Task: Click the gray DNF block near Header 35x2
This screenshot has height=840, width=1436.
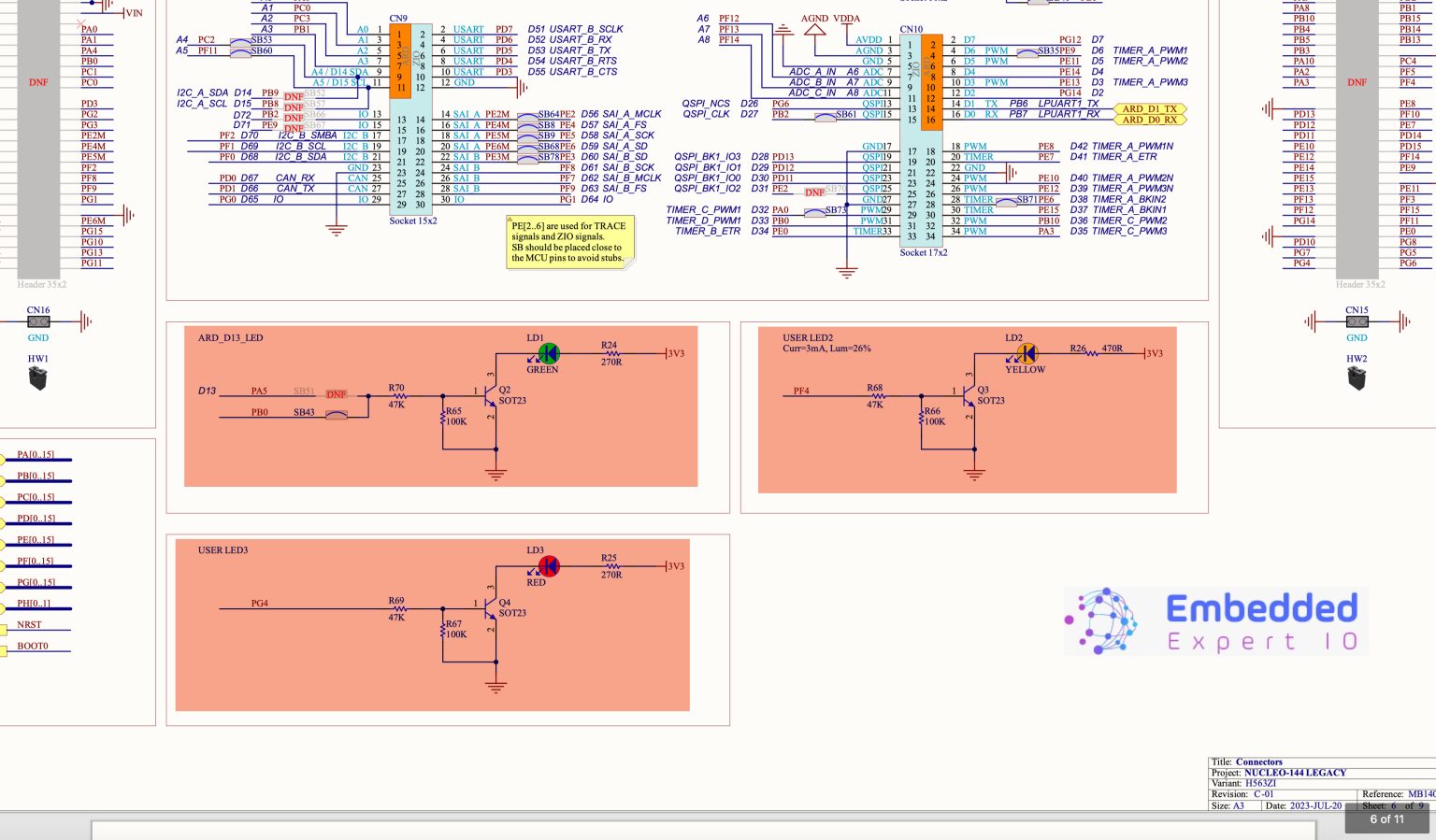Action: 38,82
